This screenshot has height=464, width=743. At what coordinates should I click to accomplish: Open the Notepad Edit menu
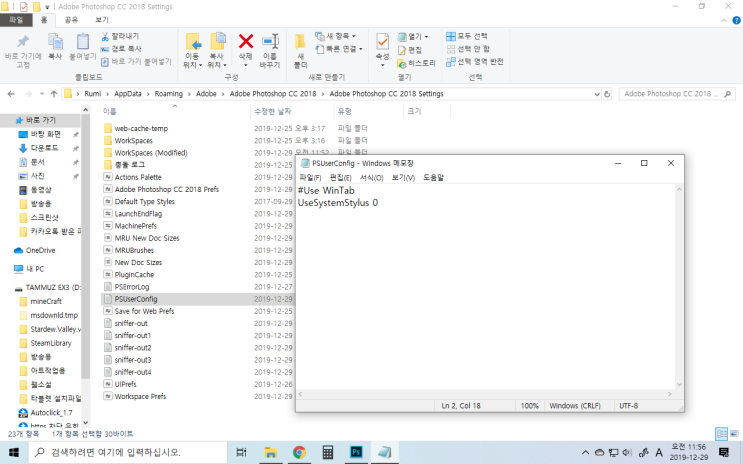tap(341, 178)
